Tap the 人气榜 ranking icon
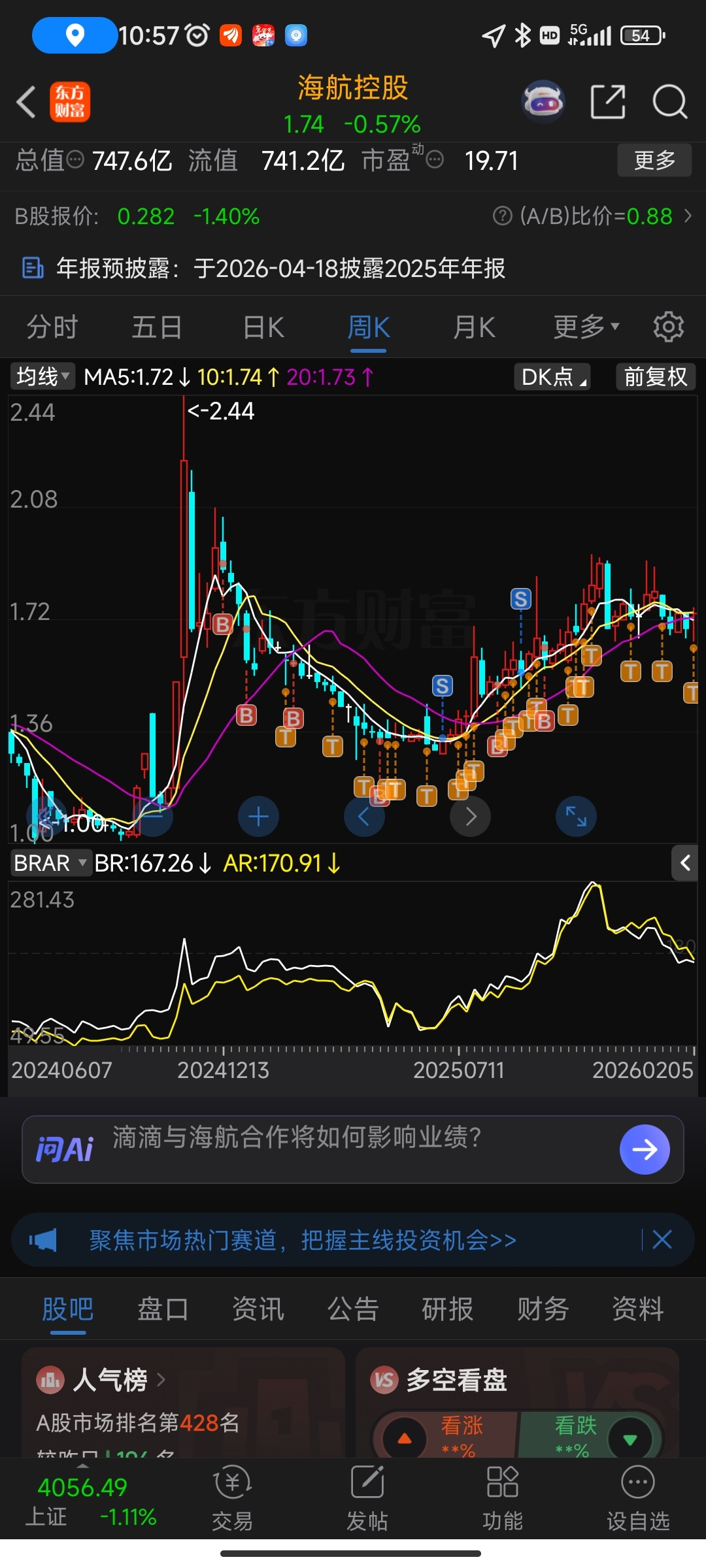Viewport: 706px width, 1568px height. click(50, 1380)
